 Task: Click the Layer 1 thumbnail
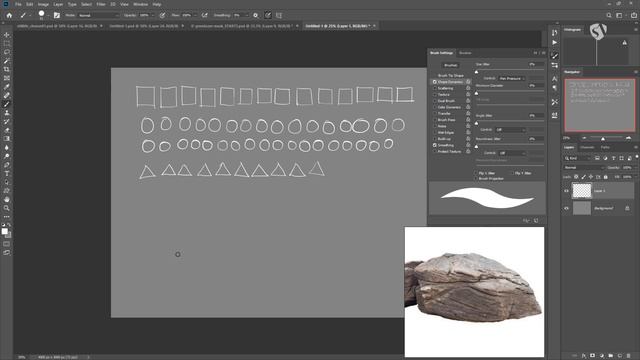click(x=582, y=191)
